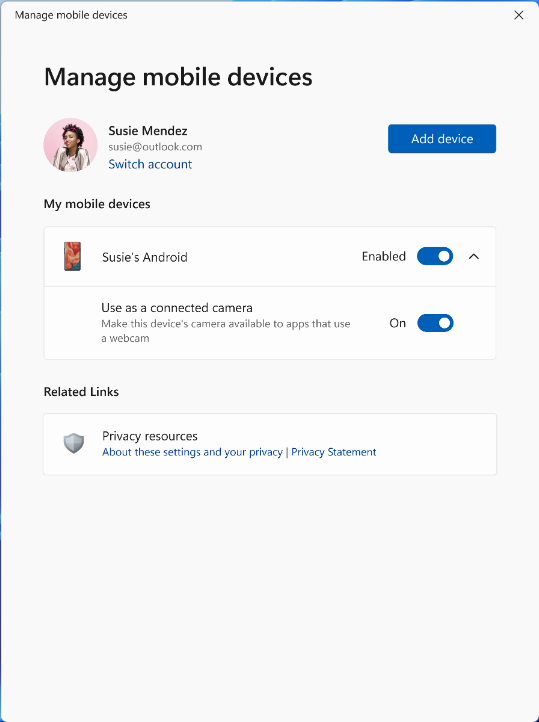This screenshot has height=722, width=539.
Task: Disable the Susie's Android Enabled toggle
Action: click(x=435, y=256)
